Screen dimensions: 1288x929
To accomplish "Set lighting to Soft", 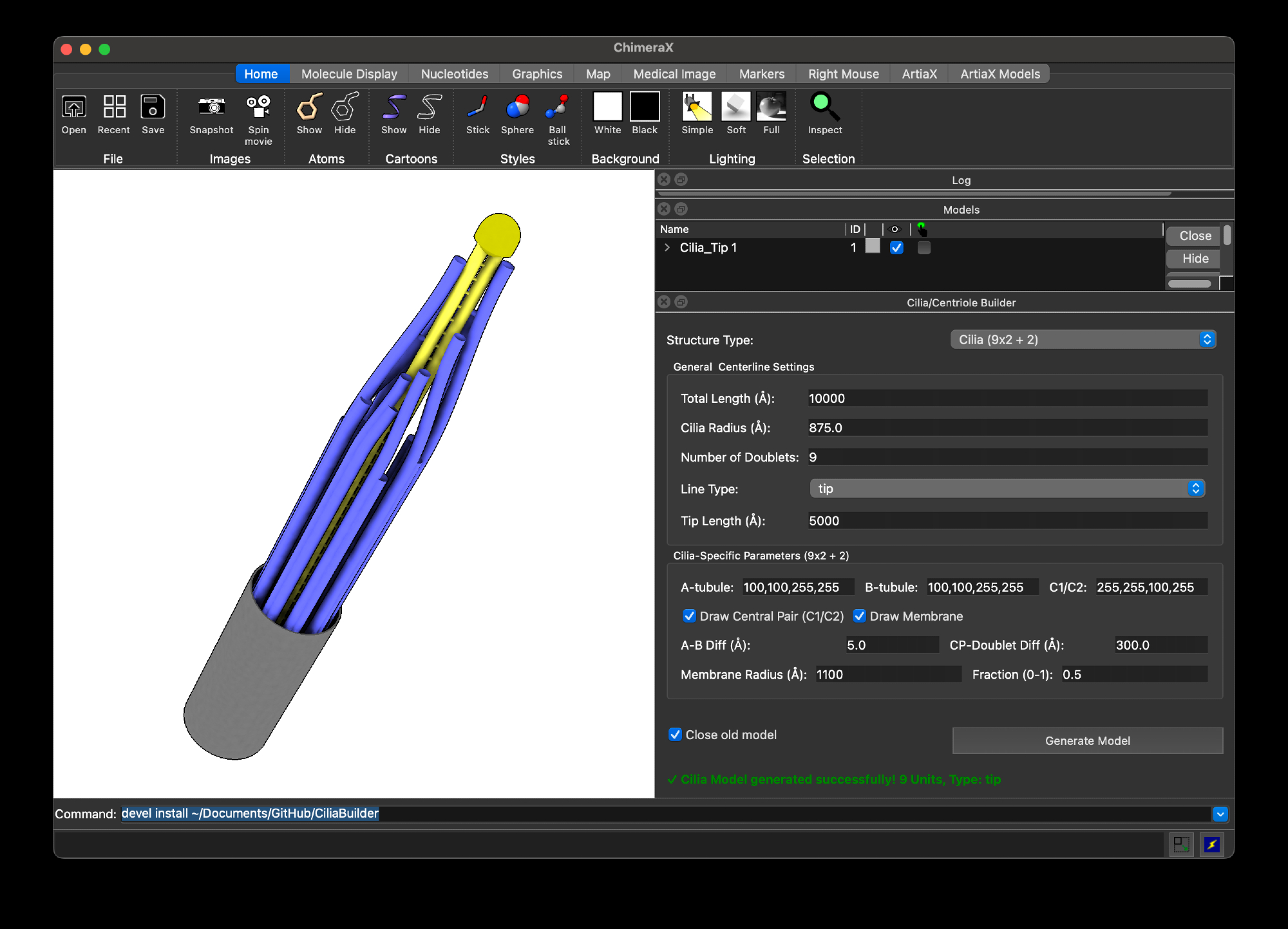I will click(x=735, y=108).
